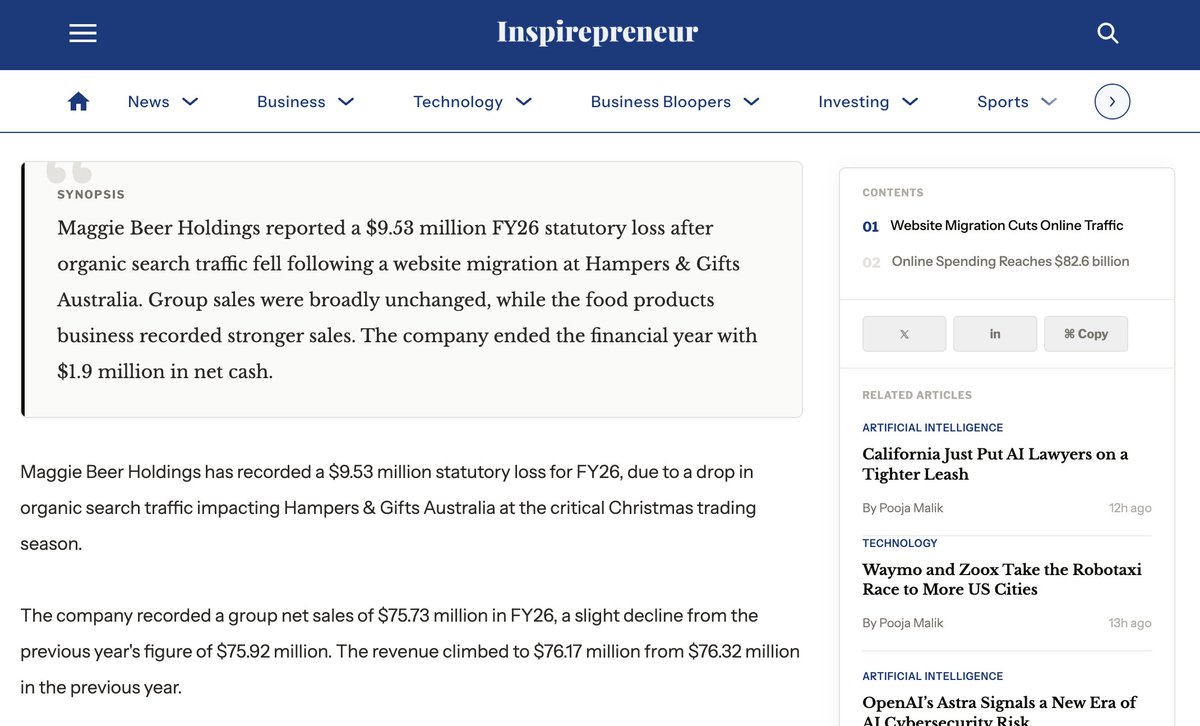Open the Technology menu item

pyautogui.click(x=458, y=102)
